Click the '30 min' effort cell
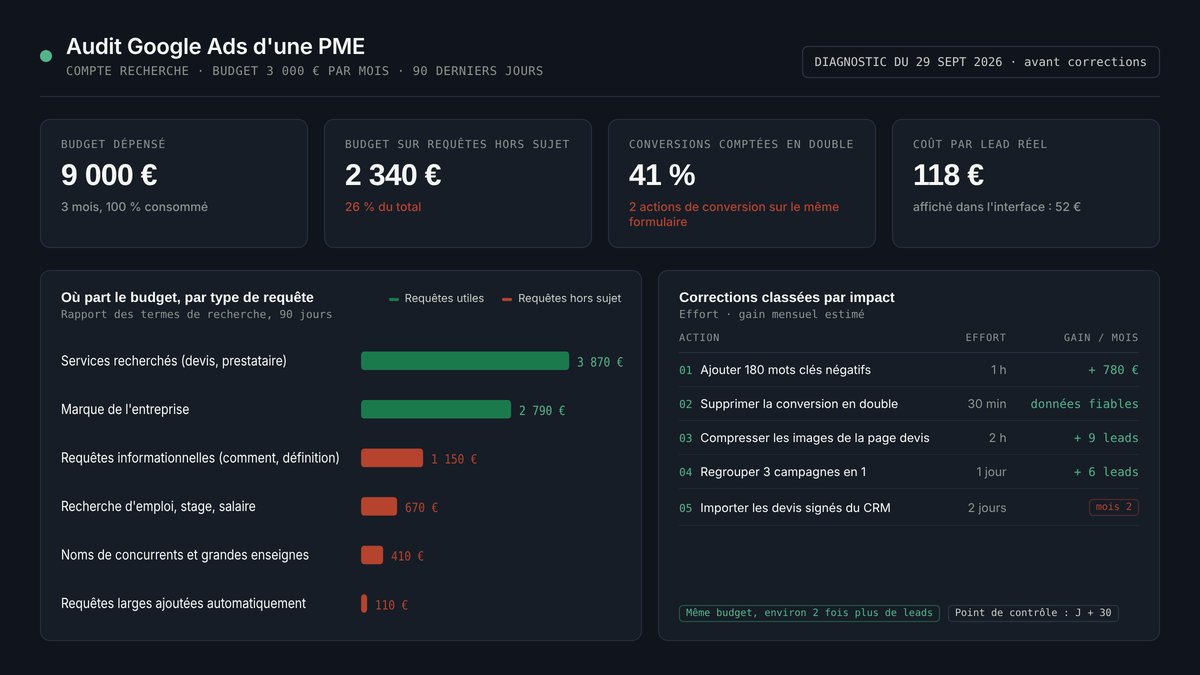1200x675 pixels. (x=987, y=404)
